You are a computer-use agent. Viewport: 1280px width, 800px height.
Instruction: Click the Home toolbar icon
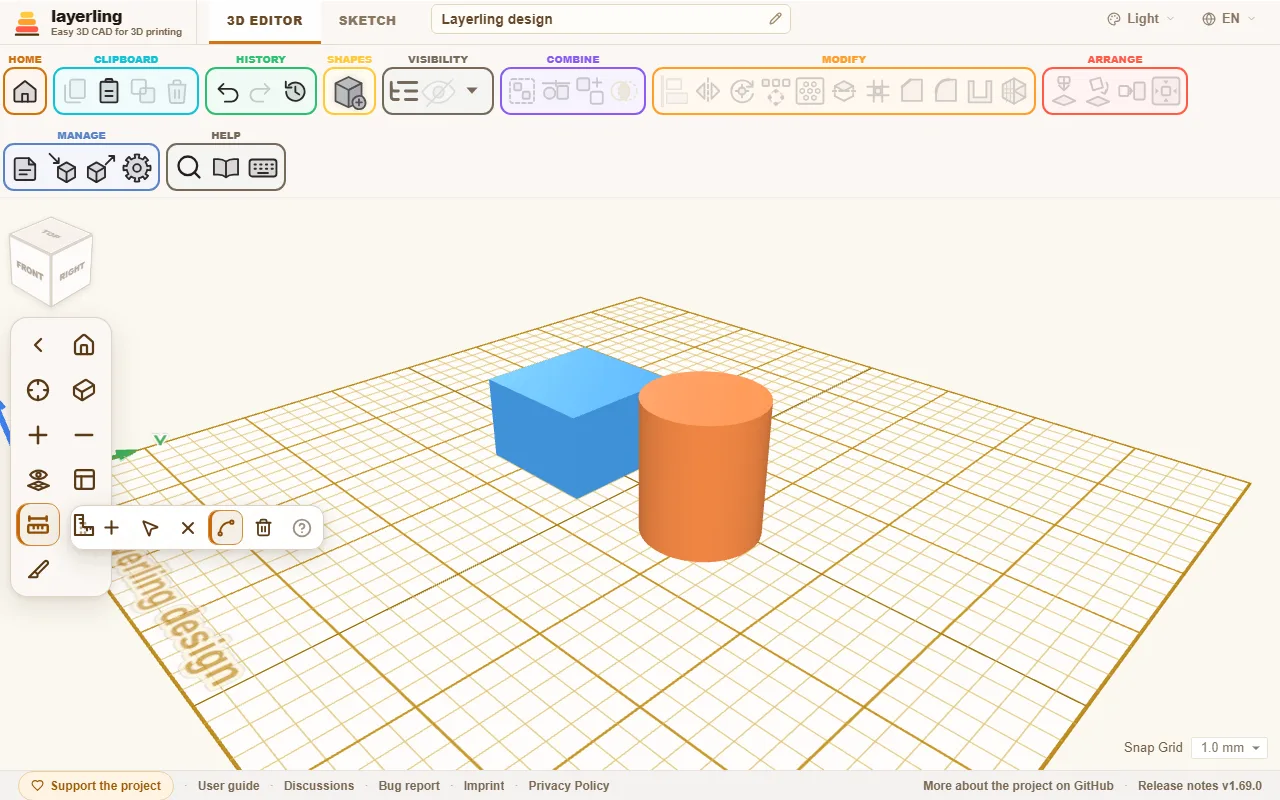pyautogui.click(x=25, y=92)
